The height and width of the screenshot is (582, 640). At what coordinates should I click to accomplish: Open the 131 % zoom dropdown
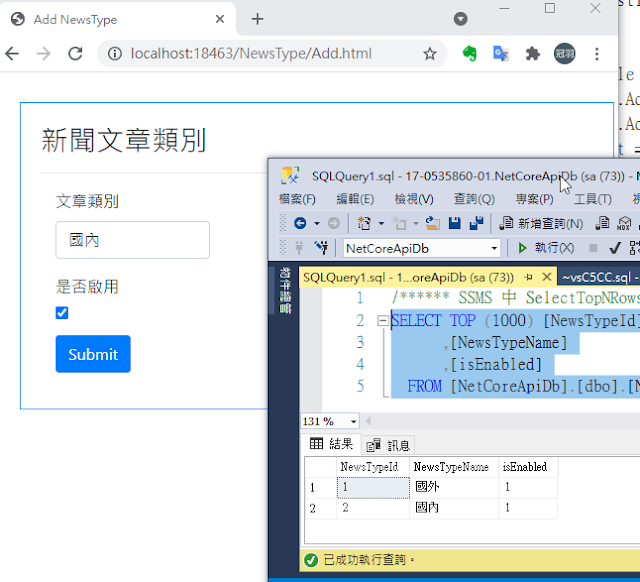[353, 421]
